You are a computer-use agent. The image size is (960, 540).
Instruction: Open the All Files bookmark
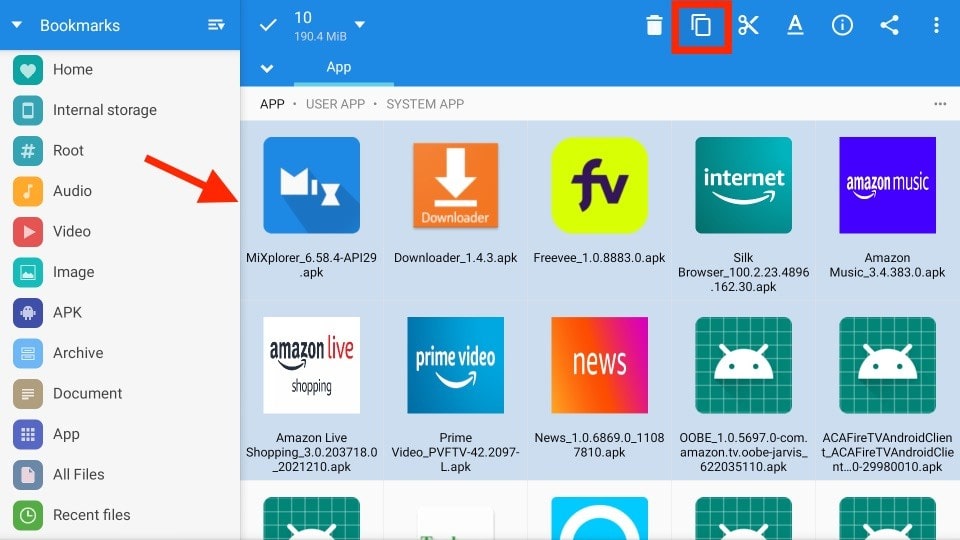pyautogui.click(x=120, y=474)
